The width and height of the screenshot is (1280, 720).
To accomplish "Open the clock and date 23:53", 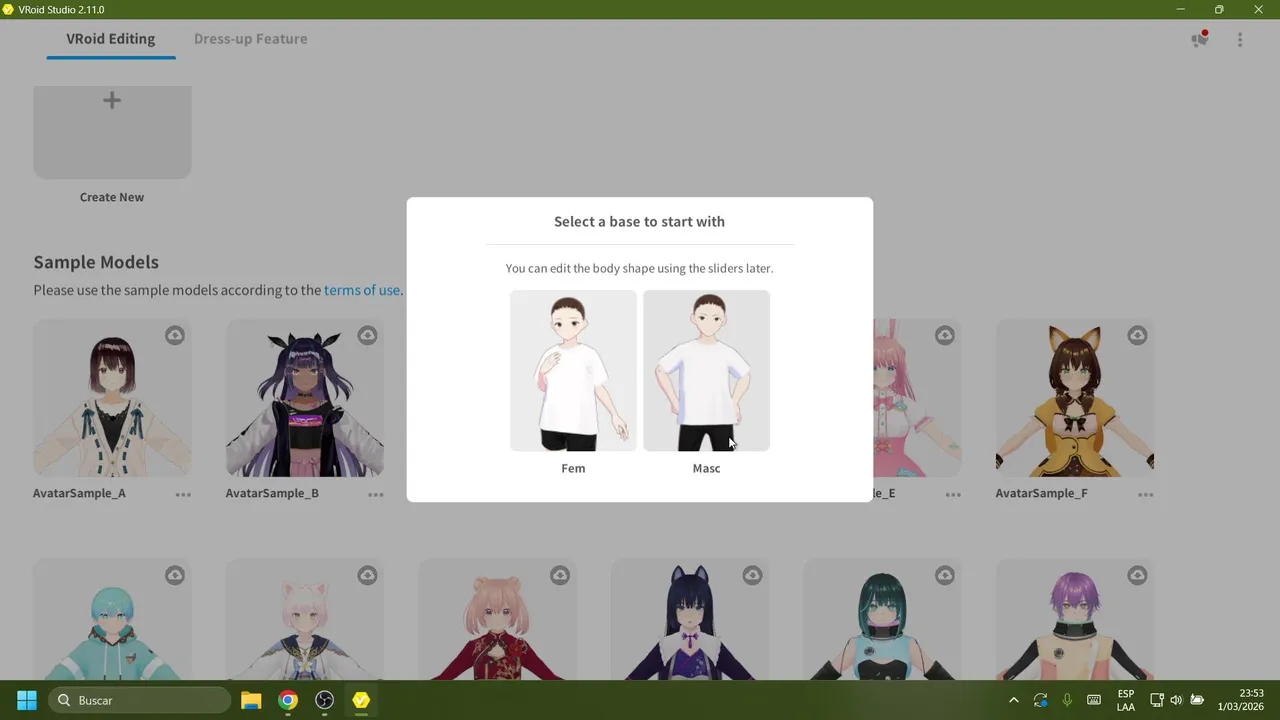I will coord(1240,700).
